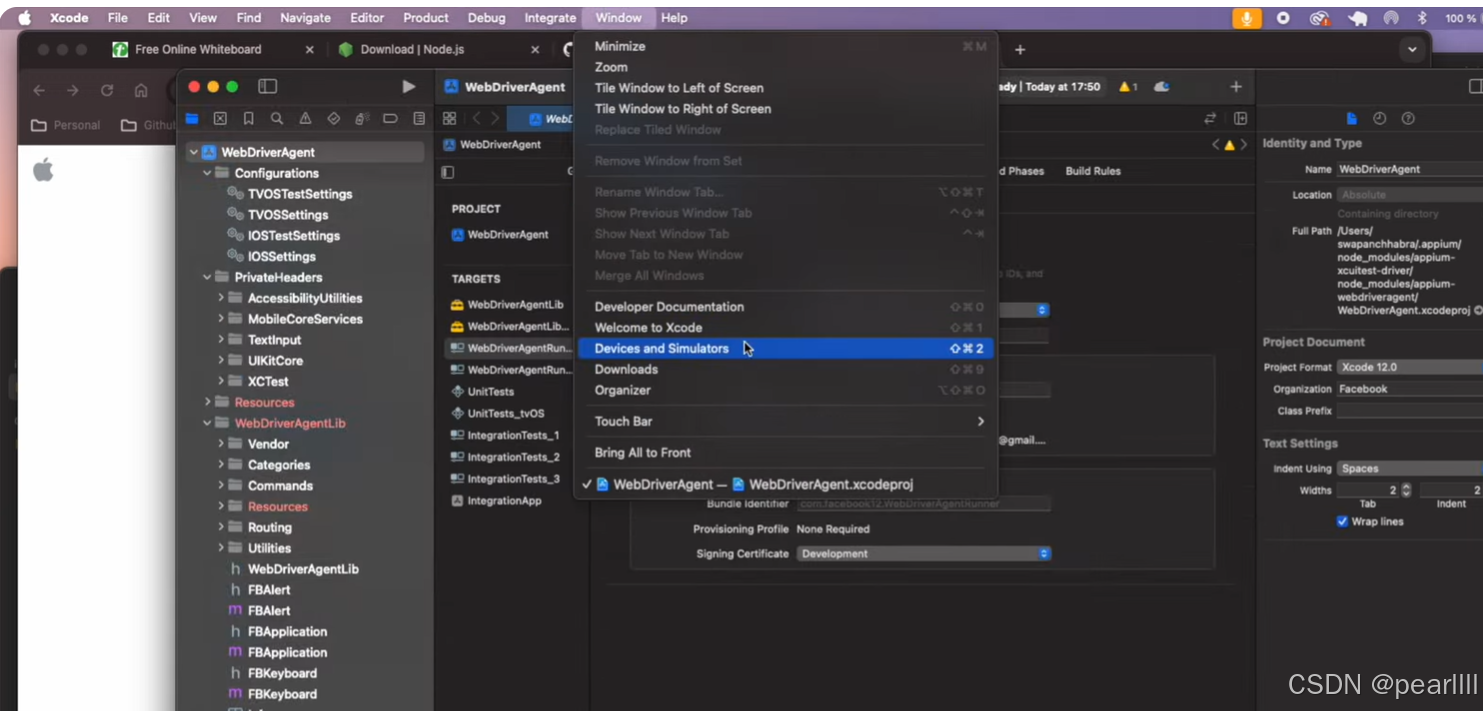Select the File inspector icon
Viewport: 1483px width, 711px height.
(1352, 118)
